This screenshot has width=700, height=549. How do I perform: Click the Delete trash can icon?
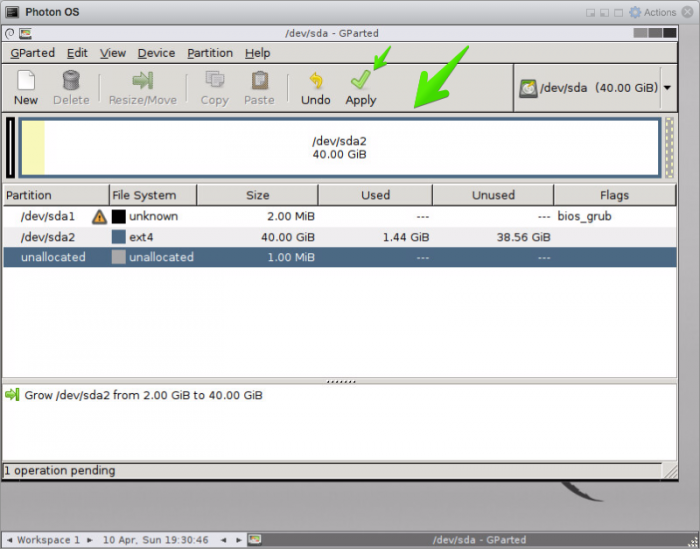(x=71, y=80)
